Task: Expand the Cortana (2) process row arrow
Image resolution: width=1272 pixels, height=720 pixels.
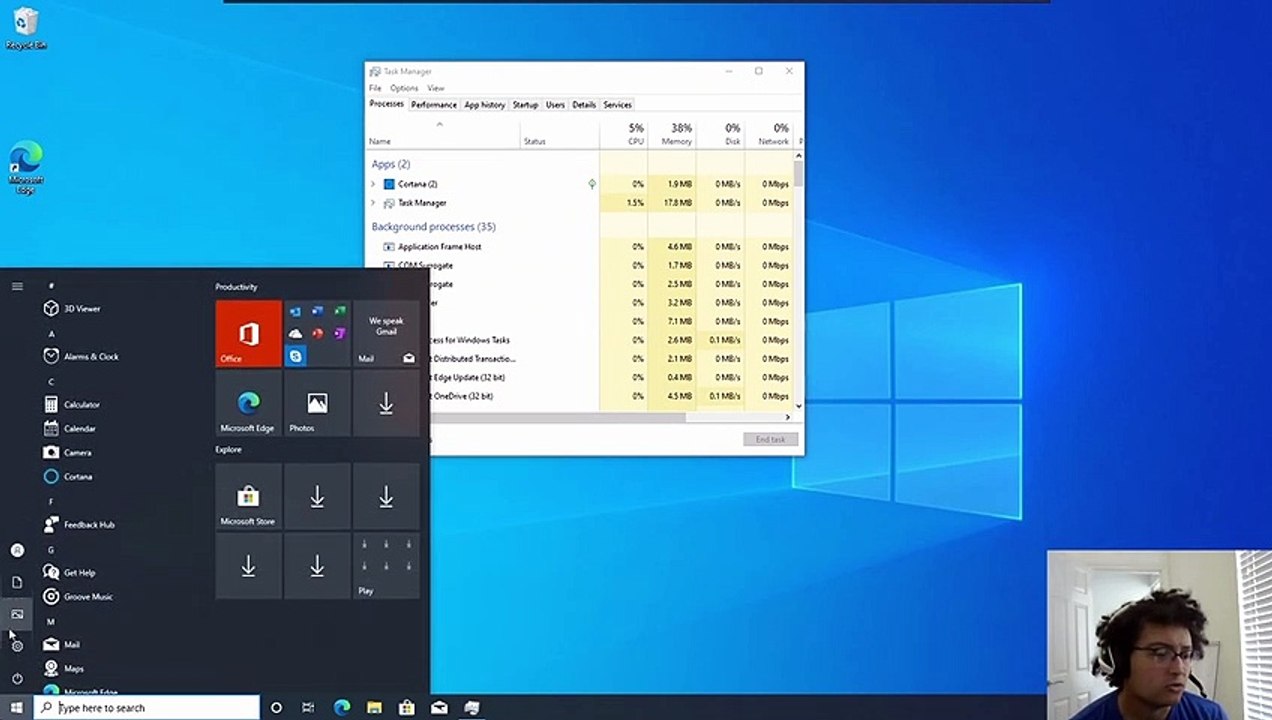Action: point(373,184)
